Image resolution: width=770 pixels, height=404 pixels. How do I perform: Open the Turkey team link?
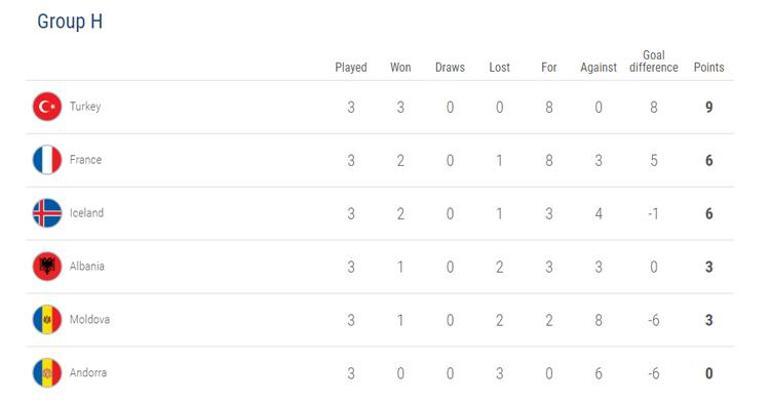coord(85,107)
